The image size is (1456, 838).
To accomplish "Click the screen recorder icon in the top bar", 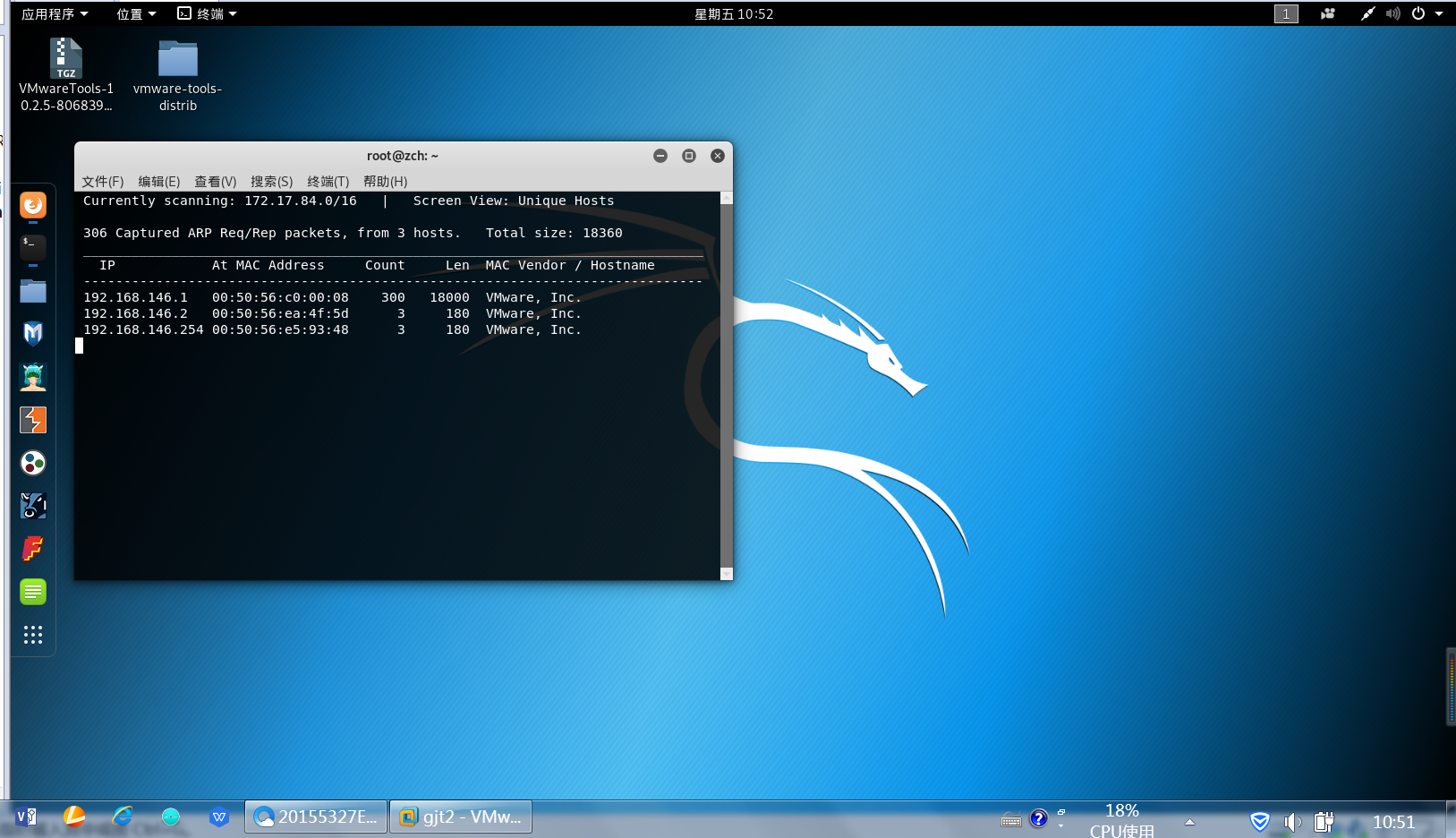I will [x=1328, y=13].
